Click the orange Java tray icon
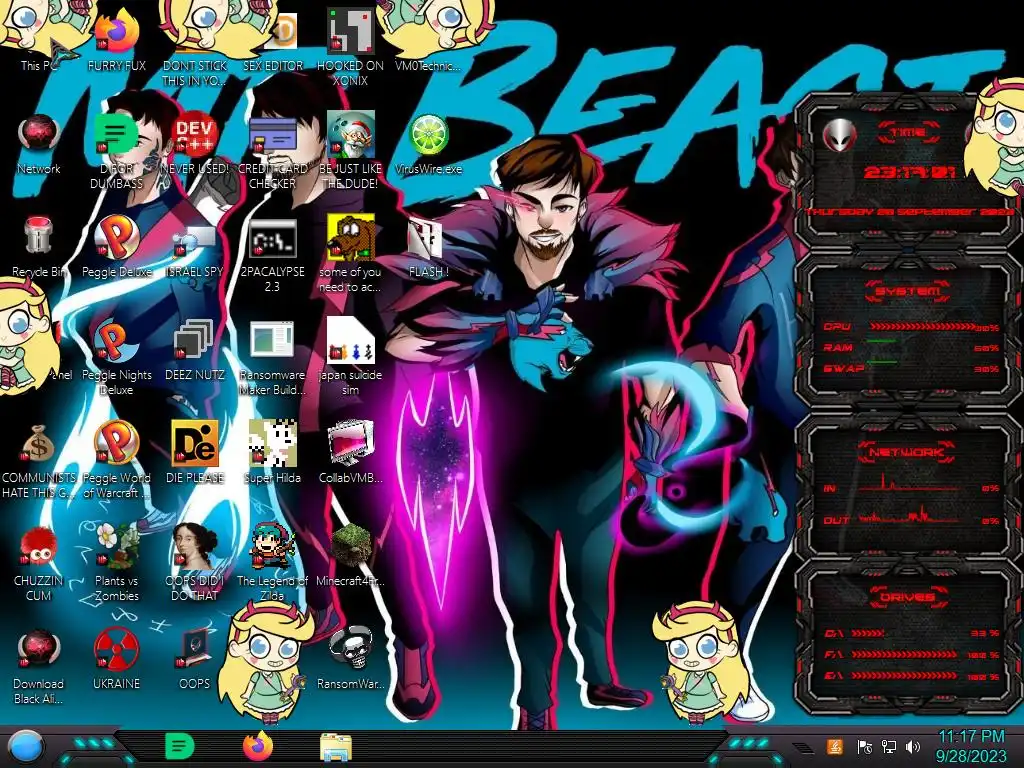 (x=835, y=746)
